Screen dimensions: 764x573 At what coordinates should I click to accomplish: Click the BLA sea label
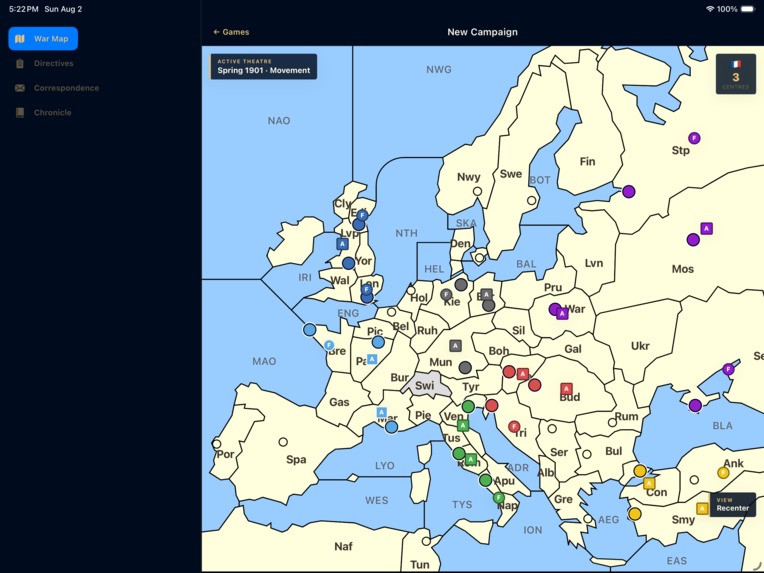click(722, 426)
